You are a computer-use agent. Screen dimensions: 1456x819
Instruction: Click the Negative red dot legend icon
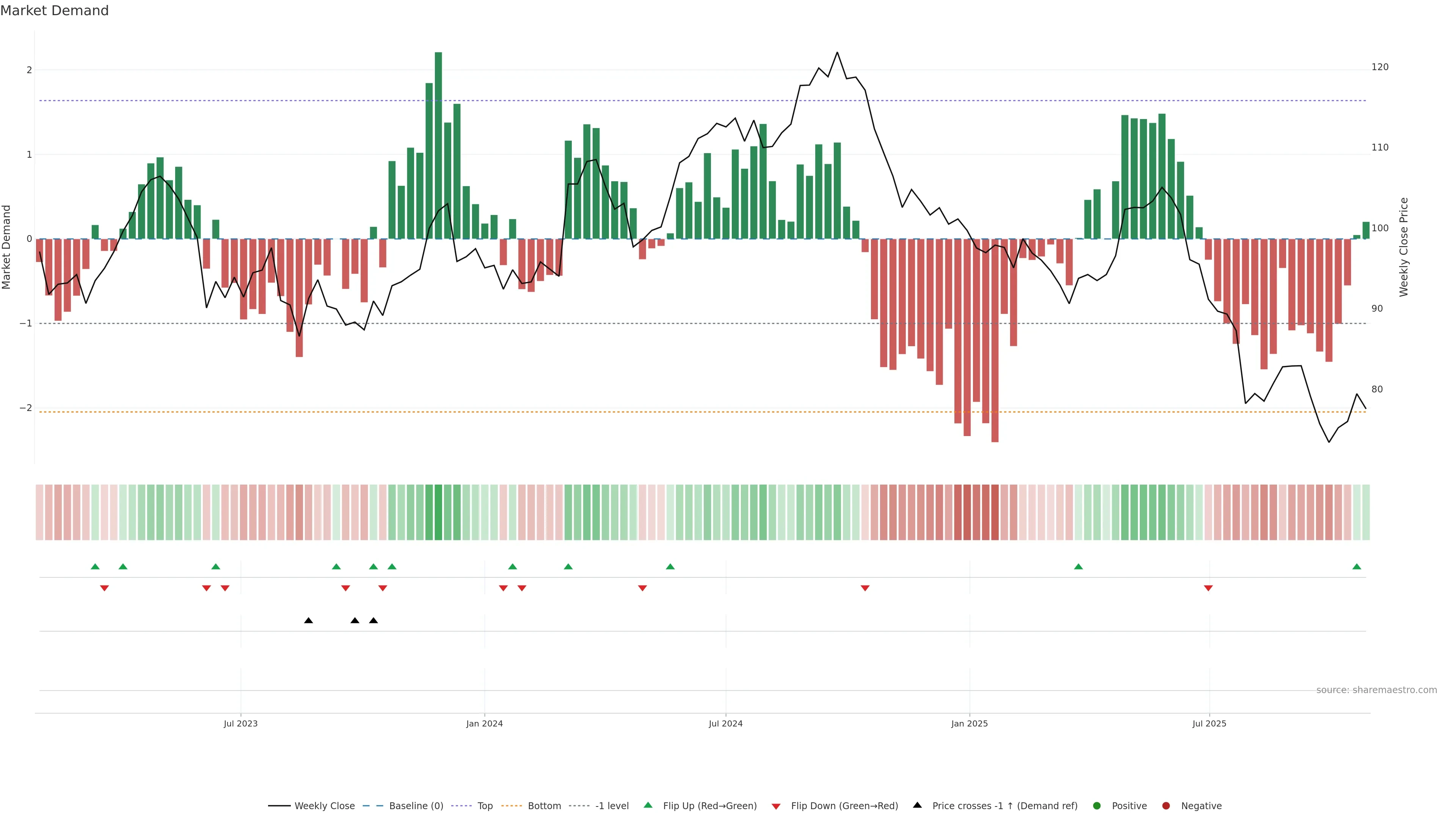click(1166, 806)
